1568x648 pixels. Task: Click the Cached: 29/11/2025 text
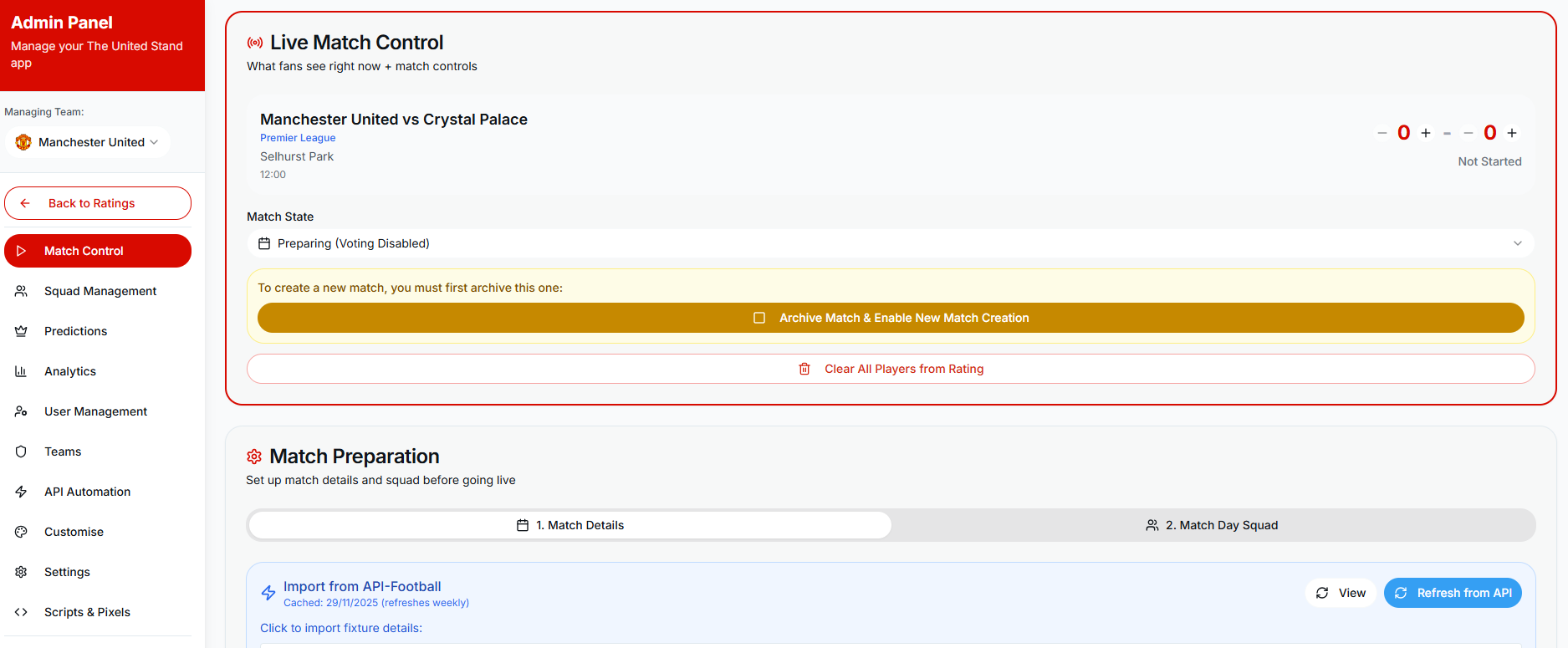pyautogui.click(x=376, y=603)
